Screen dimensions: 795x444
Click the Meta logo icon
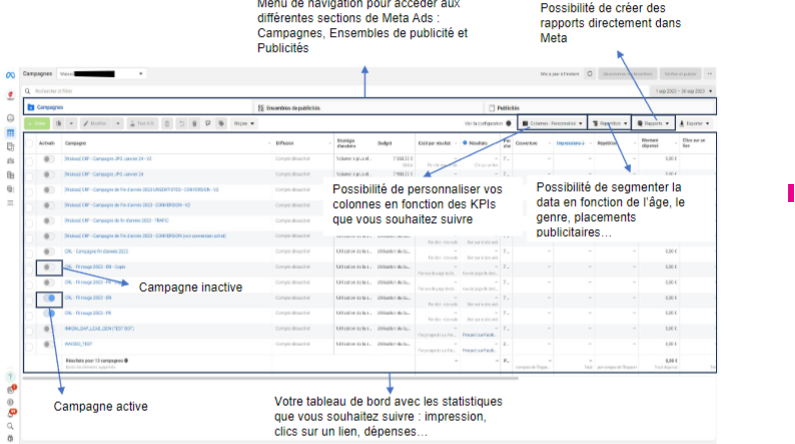click(x=10, y=75)
